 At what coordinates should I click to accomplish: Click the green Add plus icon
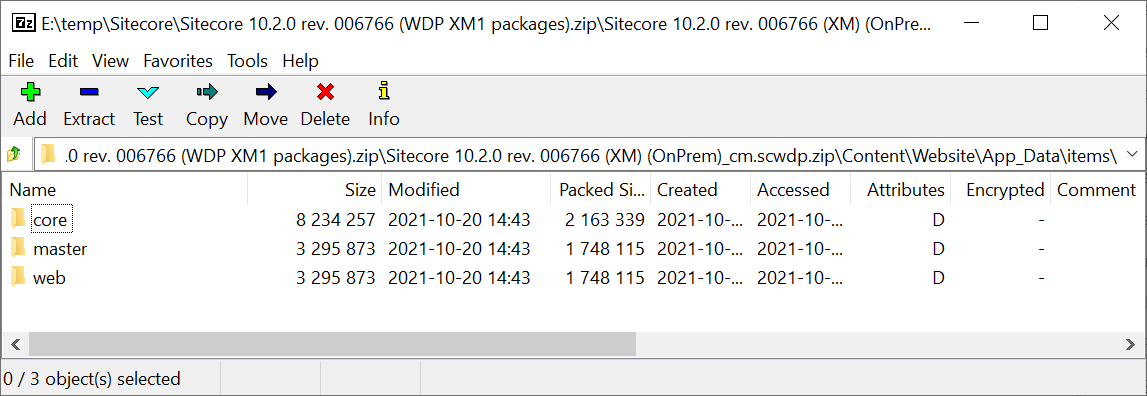(x=30, y=91)
